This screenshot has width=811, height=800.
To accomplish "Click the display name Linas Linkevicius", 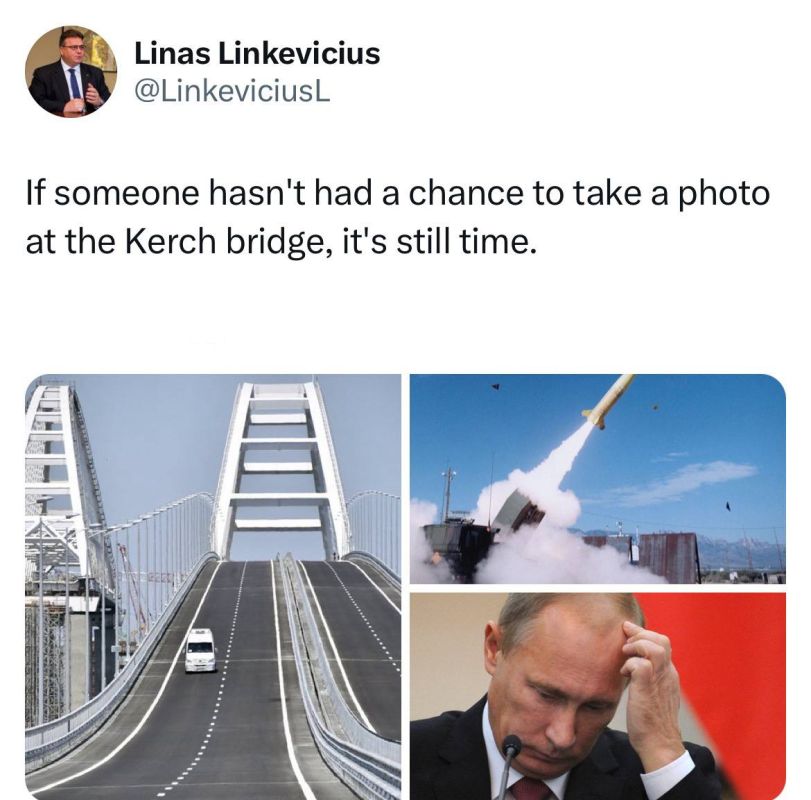I will point(257,53).
